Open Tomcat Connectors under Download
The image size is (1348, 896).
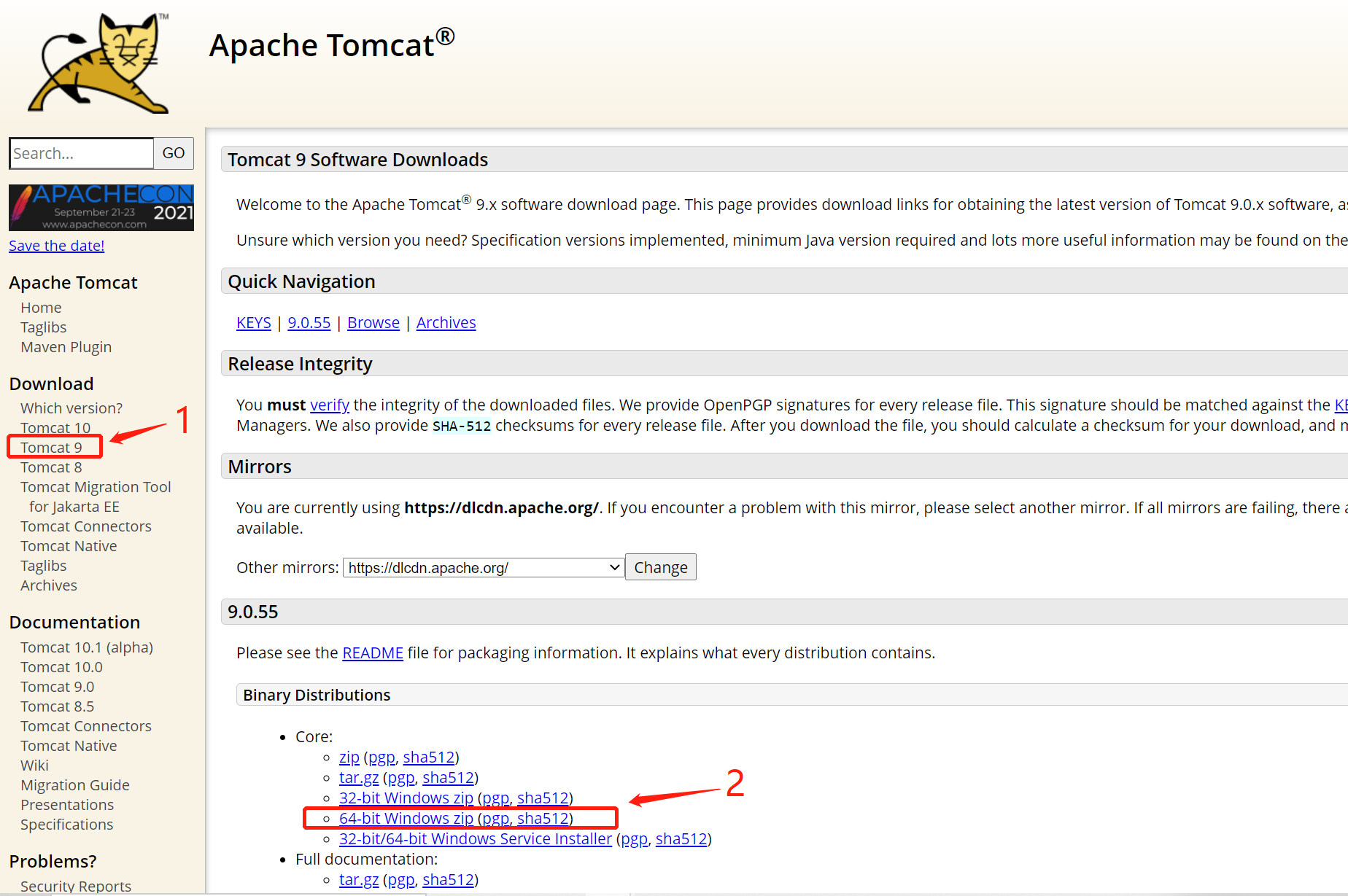point(86,526)
